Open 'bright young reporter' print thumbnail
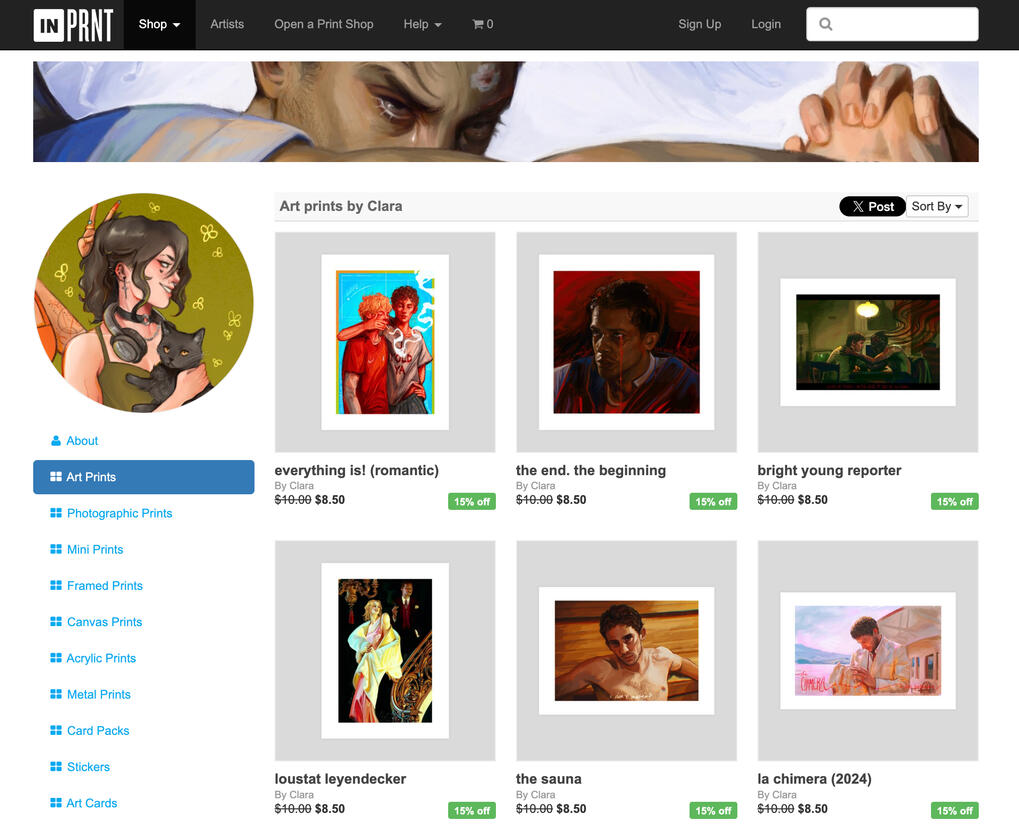Viewport: 1019px width, 831px height. pyautogui.click(x=868, y=342)
